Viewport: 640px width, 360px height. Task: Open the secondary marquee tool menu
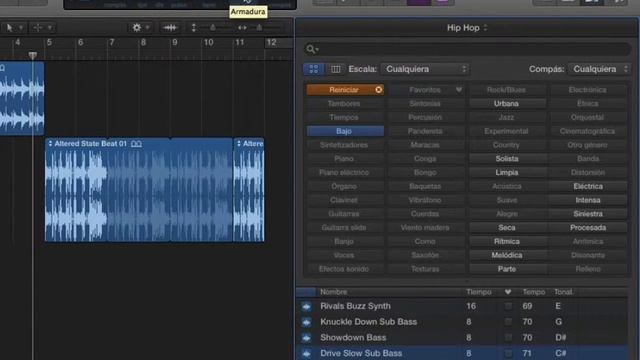[x=42, y=28]
